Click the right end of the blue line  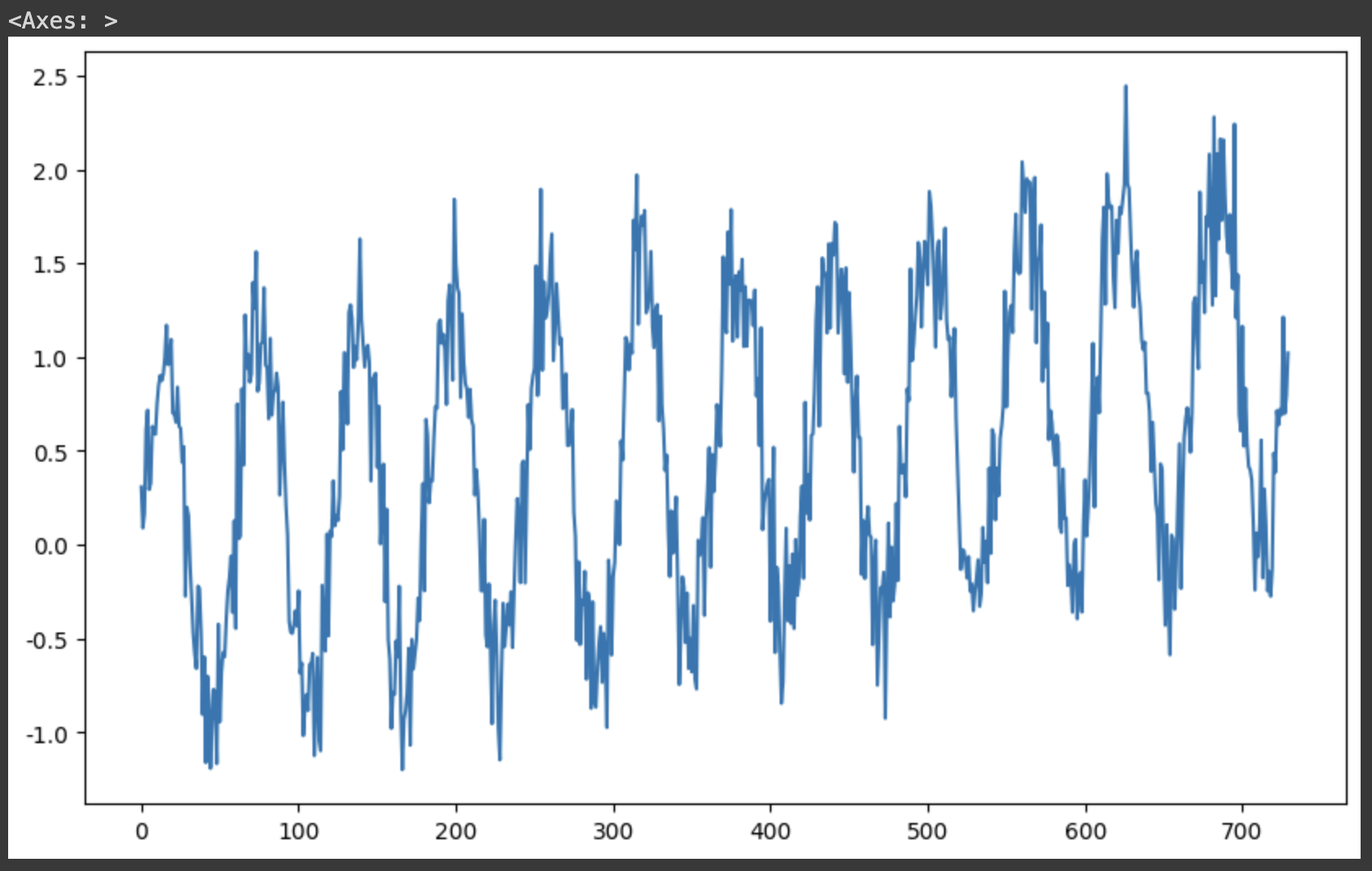(x=1287, y=353)
